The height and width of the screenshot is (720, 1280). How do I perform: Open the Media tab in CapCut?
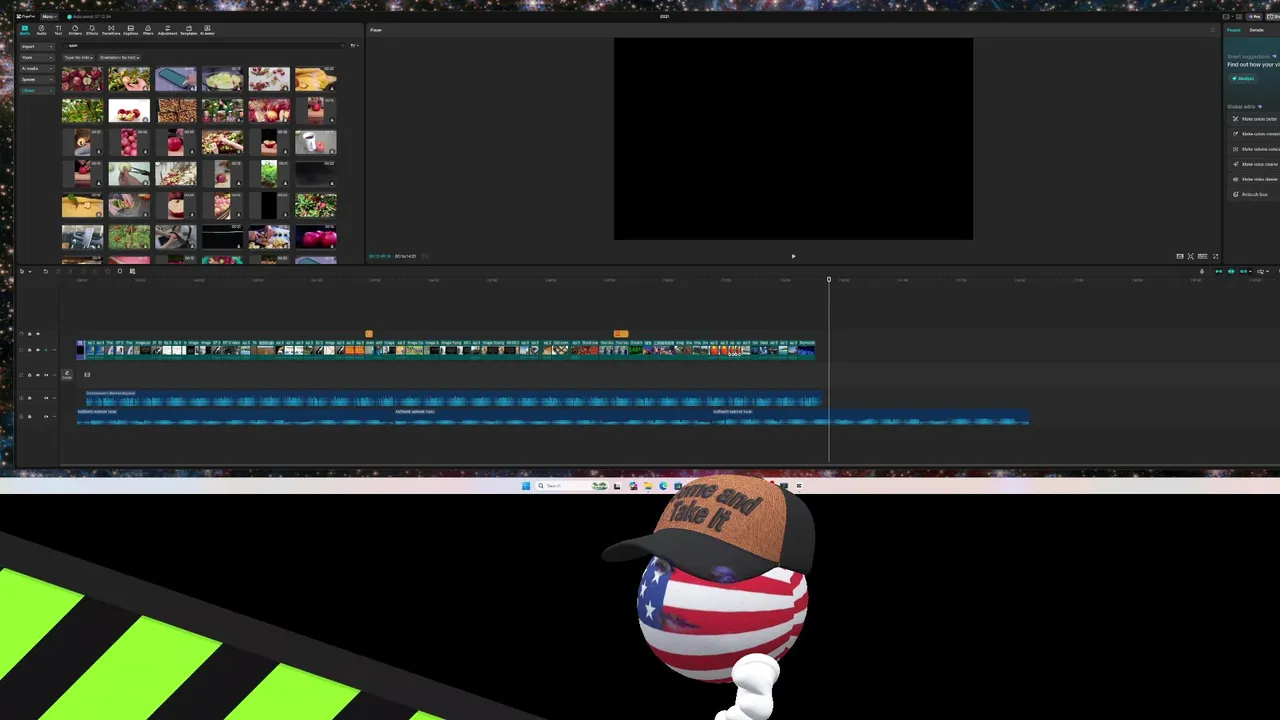pos(25,30)
